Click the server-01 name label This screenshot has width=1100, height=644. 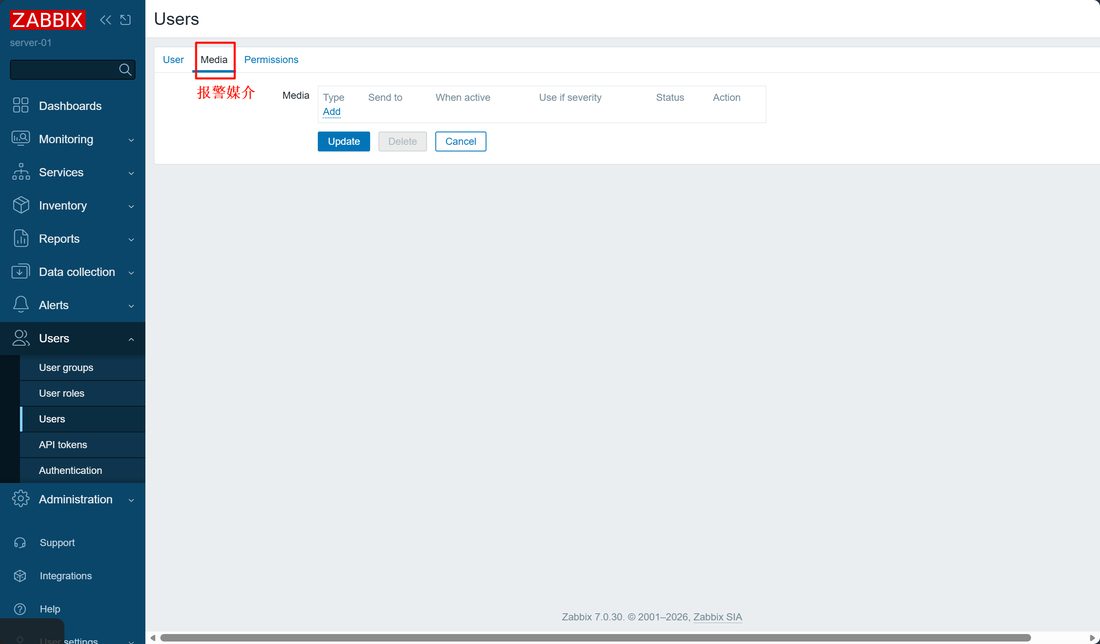coord(31,43)
